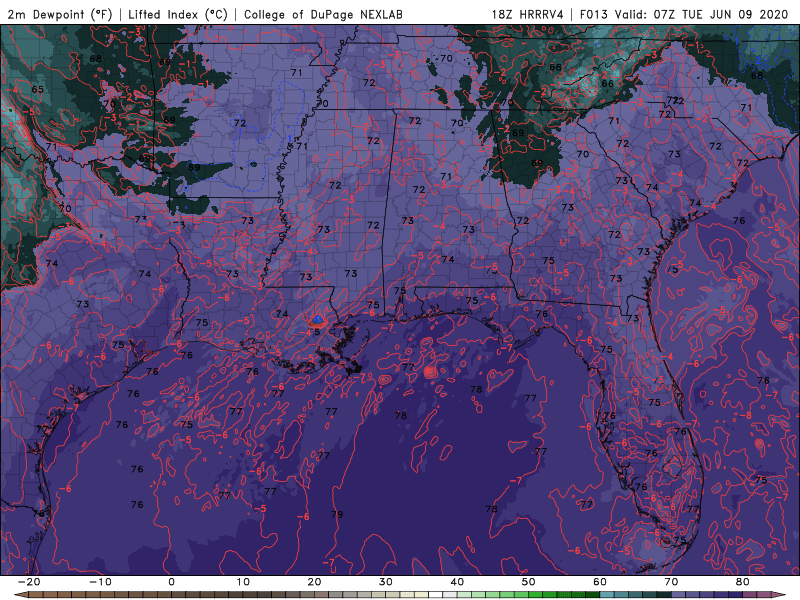Click the '18Z HRRRV4' model run label
The image size is (800, 600).
pos(528,14)
